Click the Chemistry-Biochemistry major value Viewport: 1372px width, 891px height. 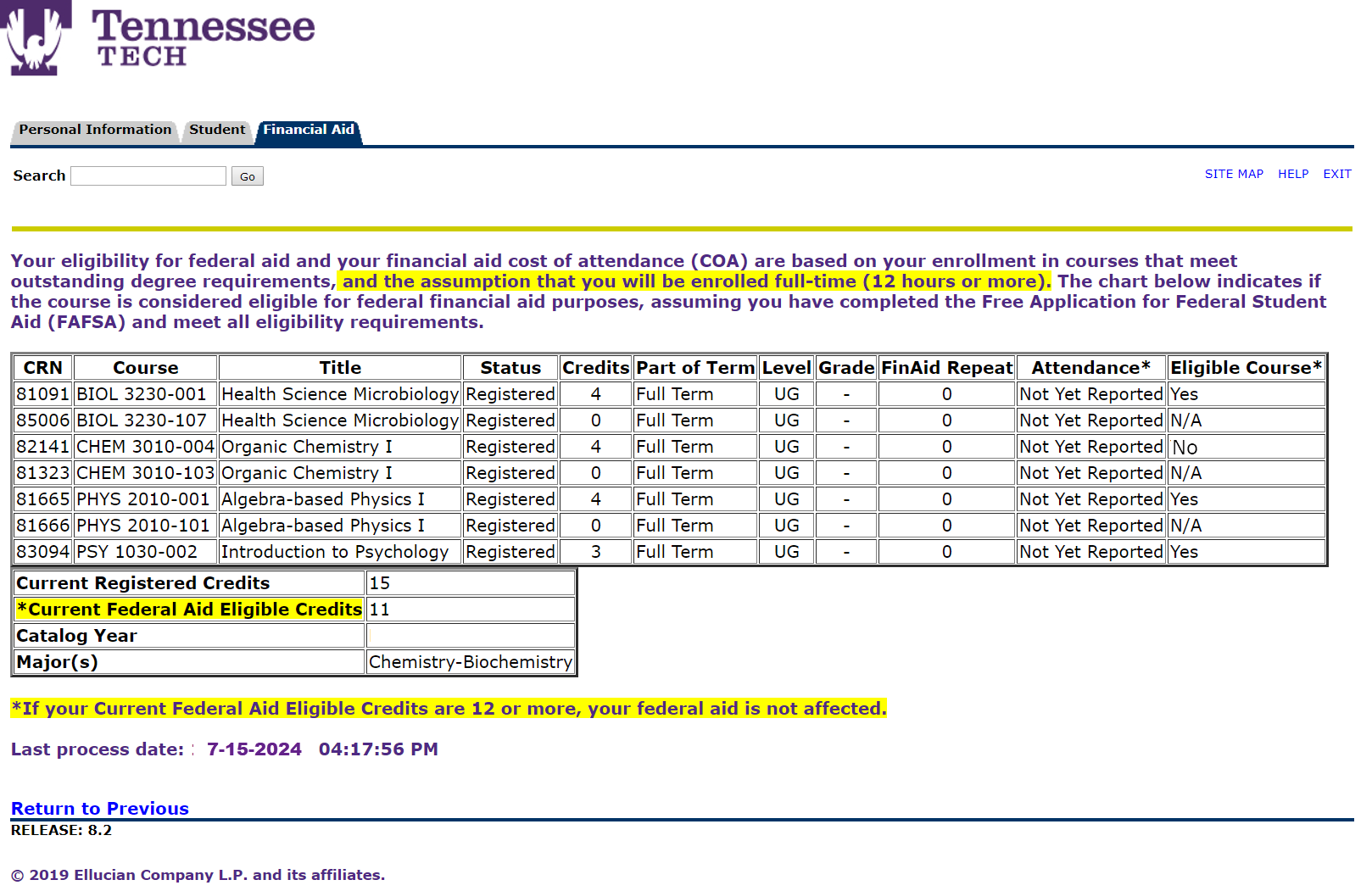(x=471, y=662)
